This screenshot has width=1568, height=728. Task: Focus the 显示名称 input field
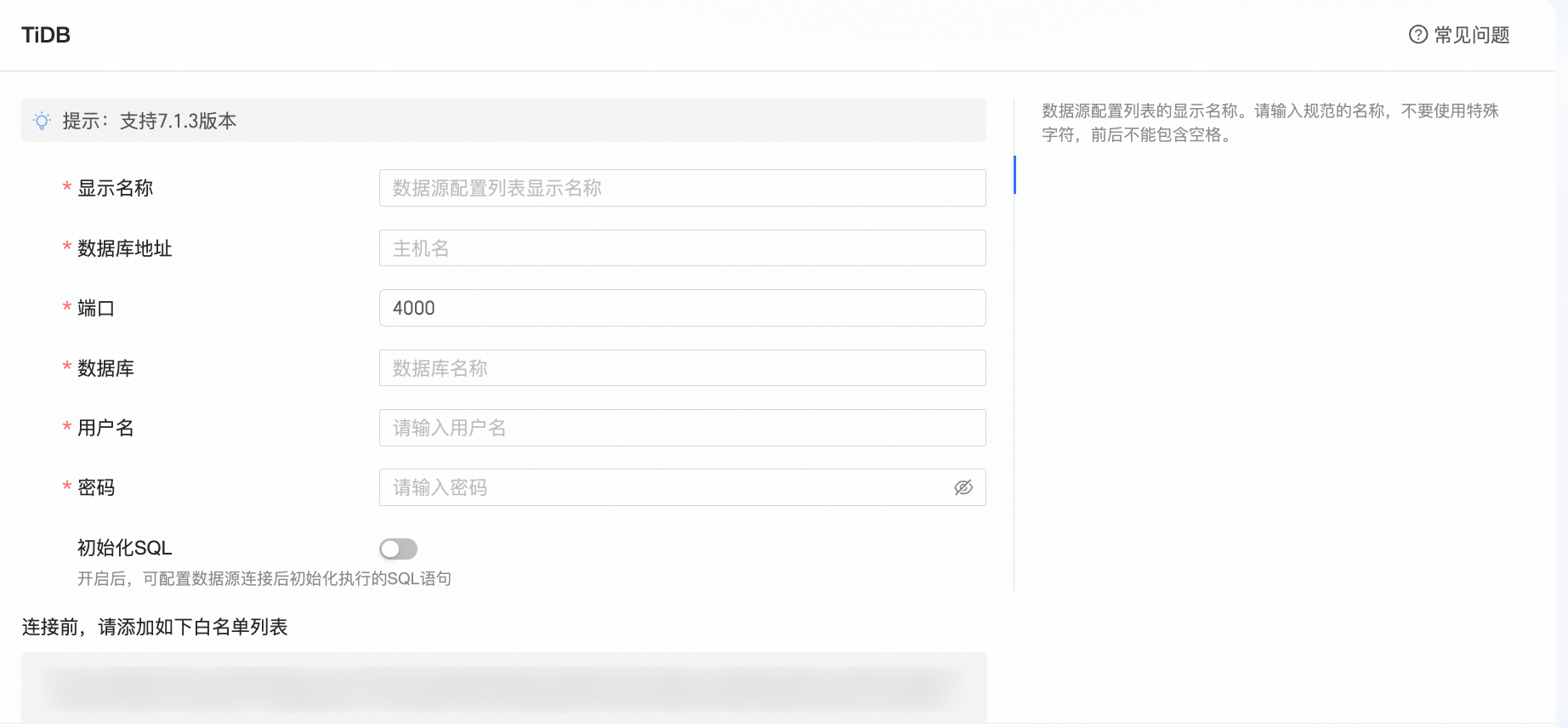point(682,188)
